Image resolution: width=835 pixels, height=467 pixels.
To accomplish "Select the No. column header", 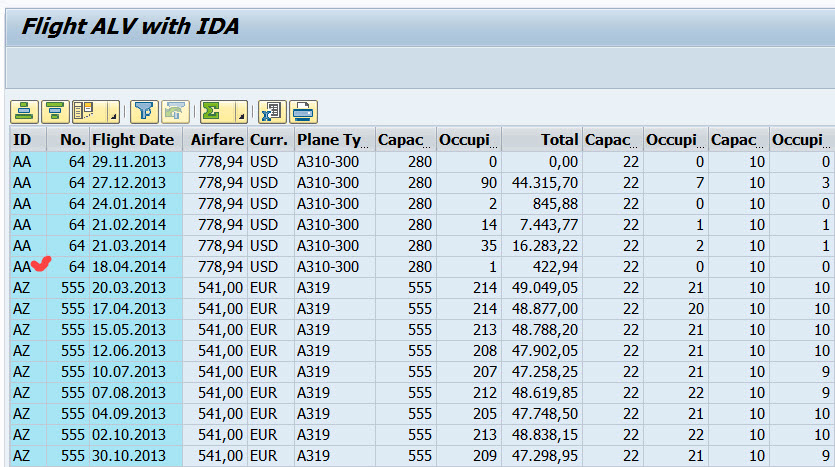I will 72,140.
